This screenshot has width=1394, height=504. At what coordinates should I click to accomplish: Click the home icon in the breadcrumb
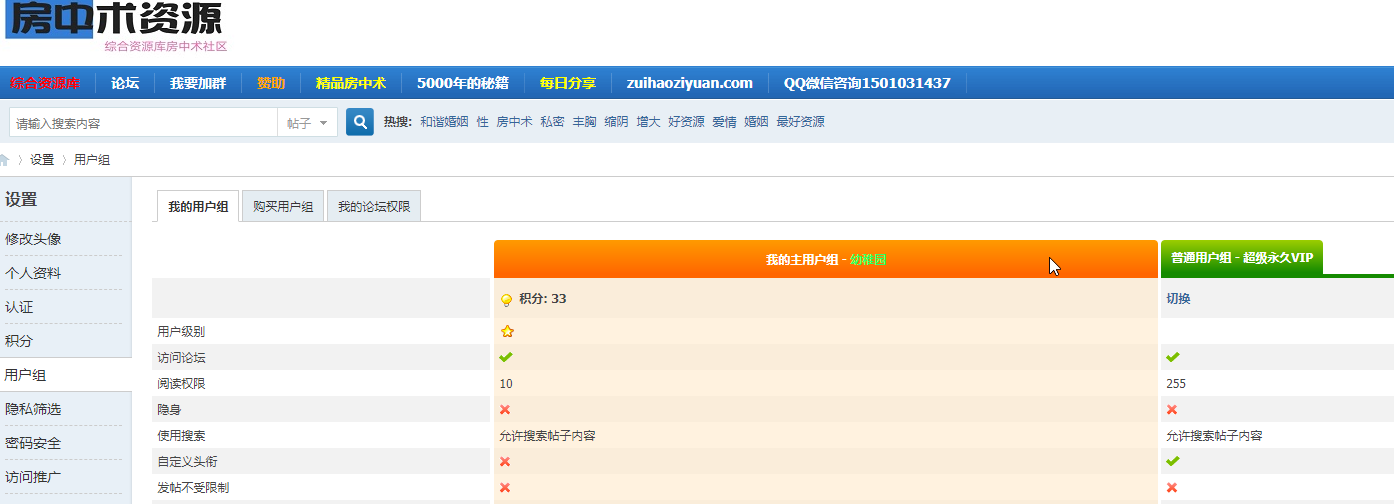click(x=5, y=160)
